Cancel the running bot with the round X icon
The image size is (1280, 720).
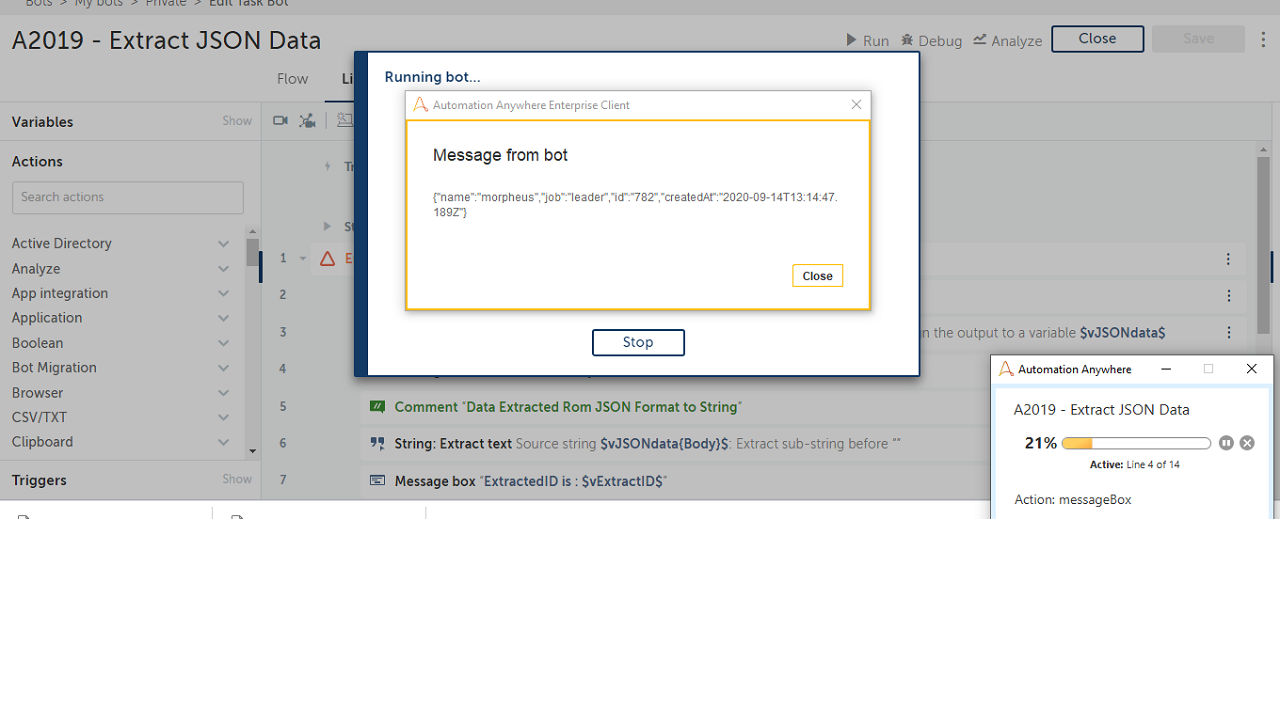(1247, 443)
